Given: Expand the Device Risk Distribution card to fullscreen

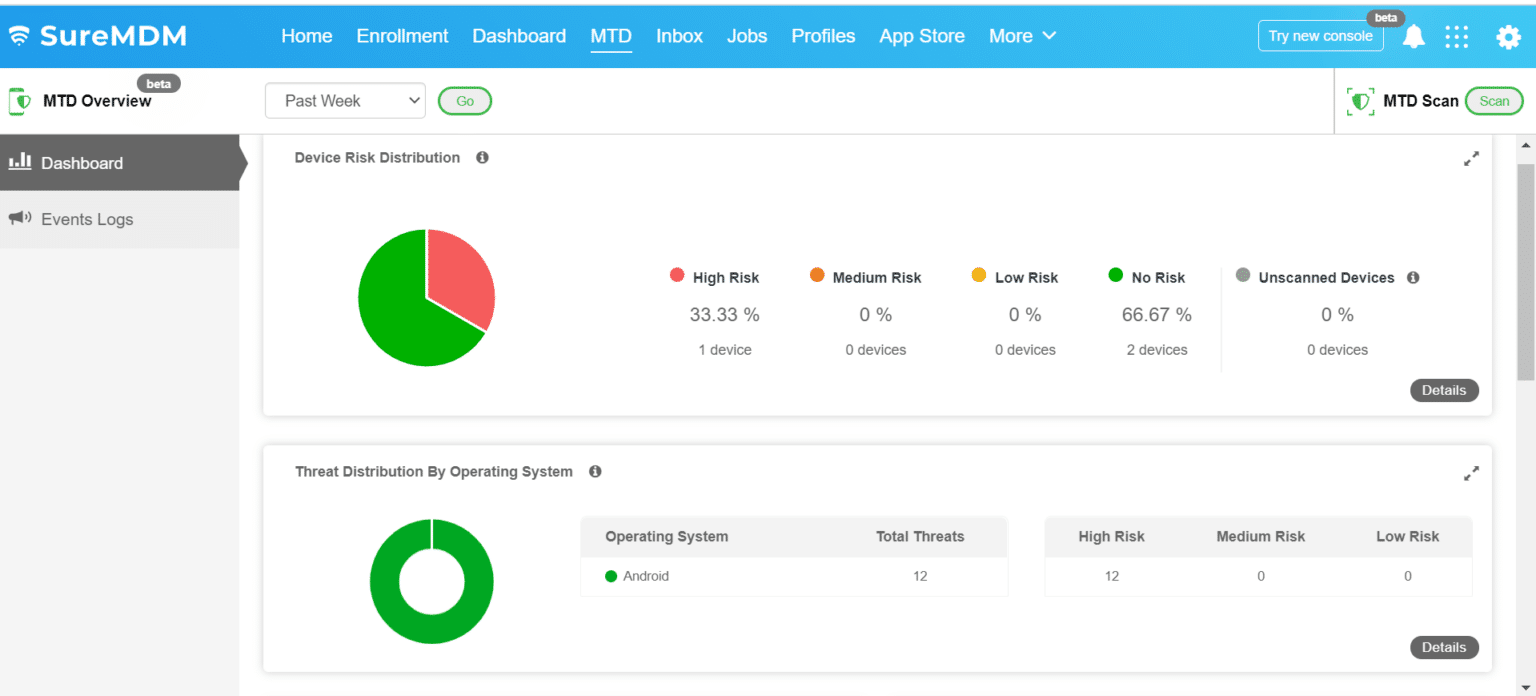Looking at the screenshot, I should coord(1471,158).
